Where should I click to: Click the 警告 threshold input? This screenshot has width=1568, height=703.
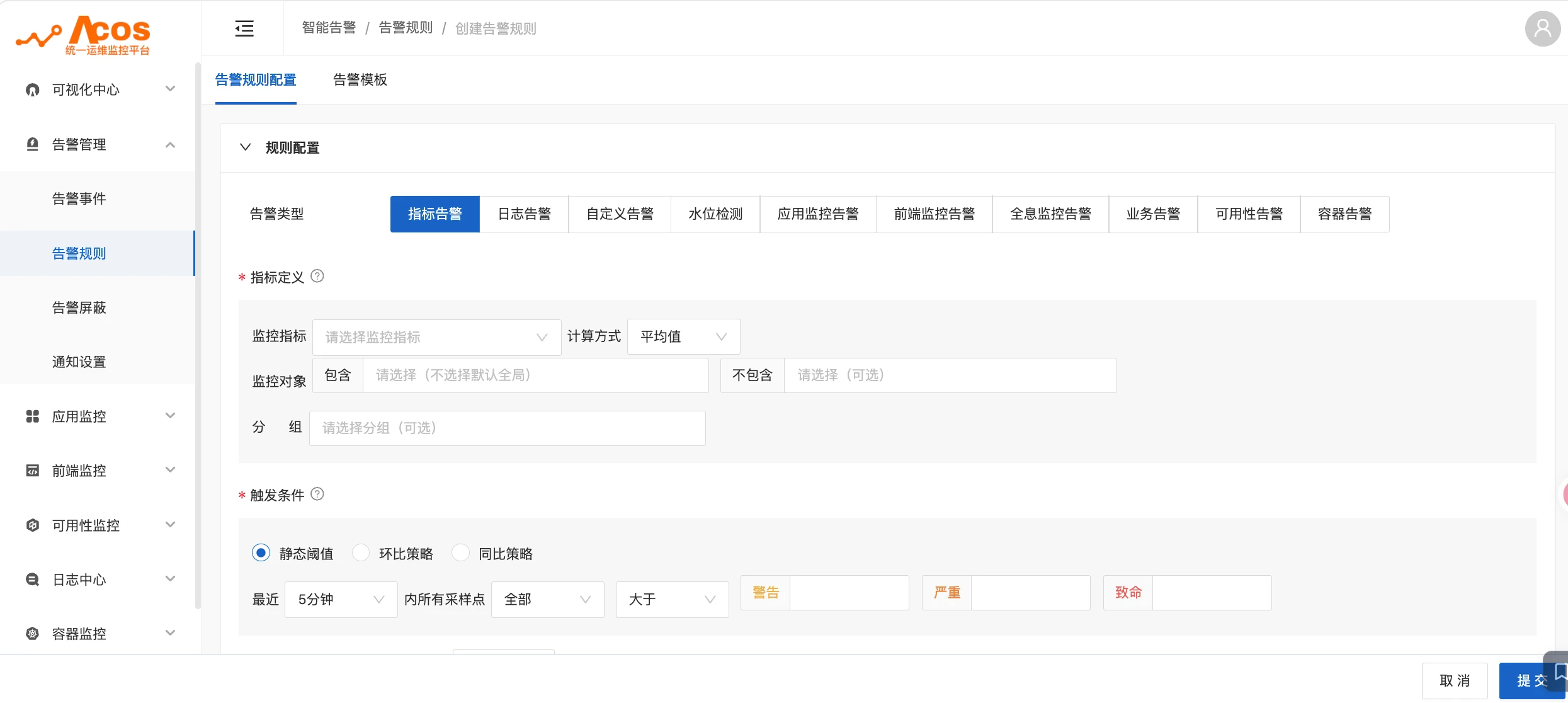coord(849,593)
